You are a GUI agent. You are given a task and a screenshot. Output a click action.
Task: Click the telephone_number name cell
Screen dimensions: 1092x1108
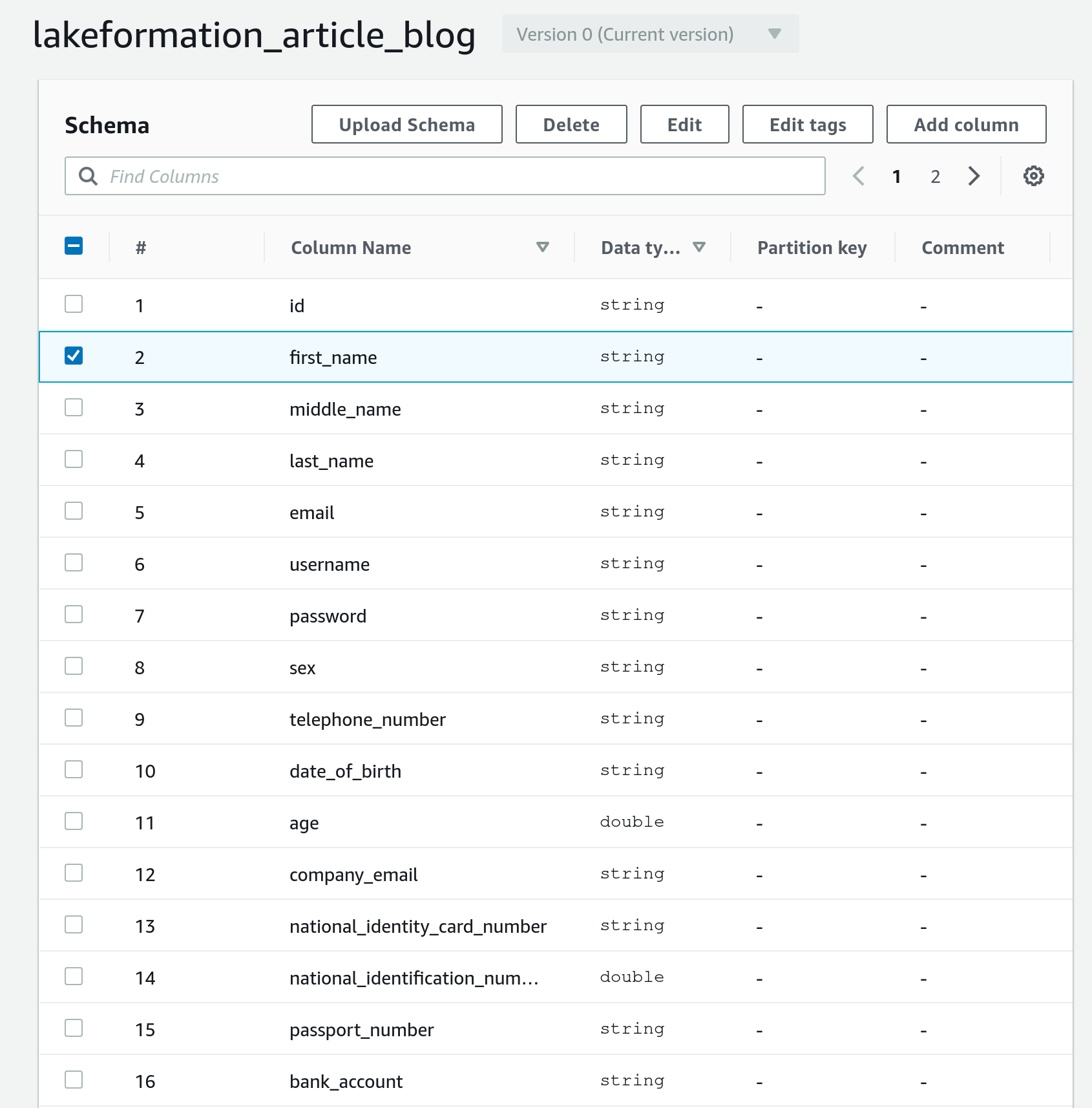point(367,719)
